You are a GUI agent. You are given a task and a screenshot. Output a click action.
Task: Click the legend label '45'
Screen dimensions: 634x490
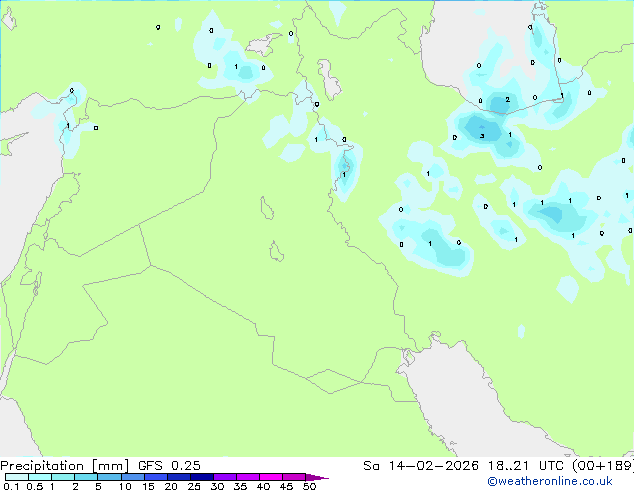pyautogui.click(x=286, y=486)
